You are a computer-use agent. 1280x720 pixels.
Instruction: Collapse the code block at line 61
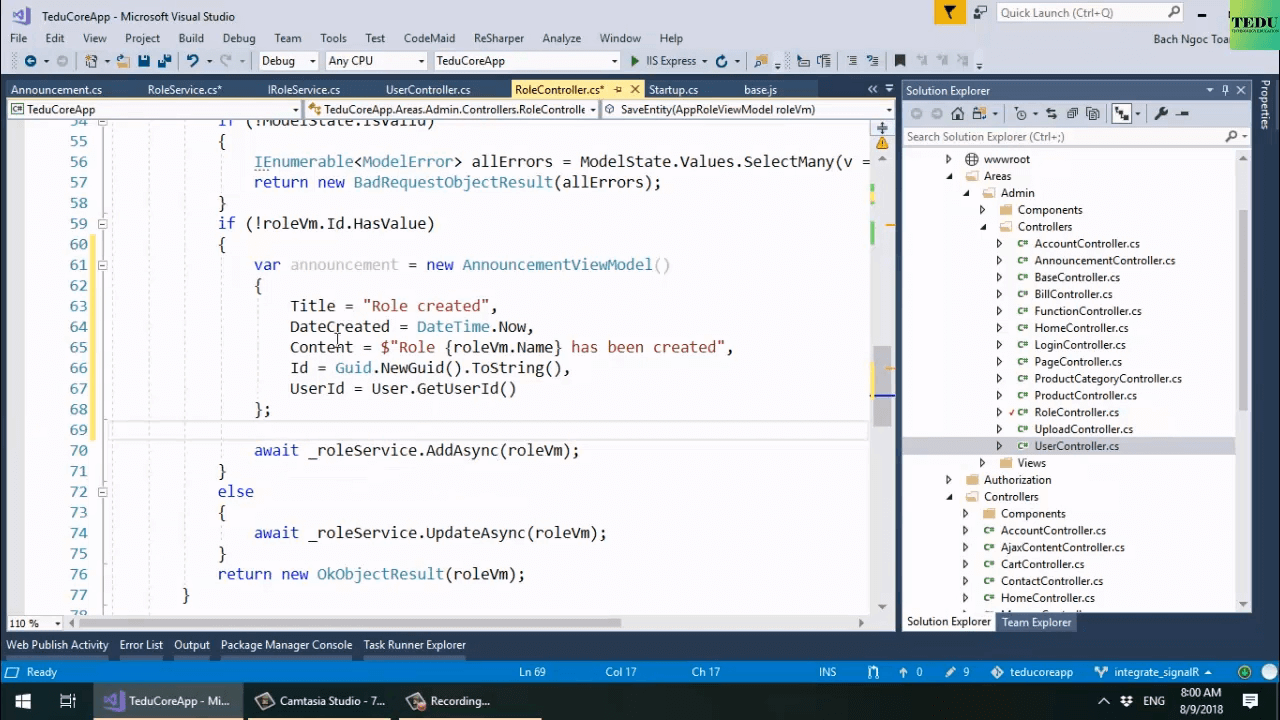(x=102, y=265)
